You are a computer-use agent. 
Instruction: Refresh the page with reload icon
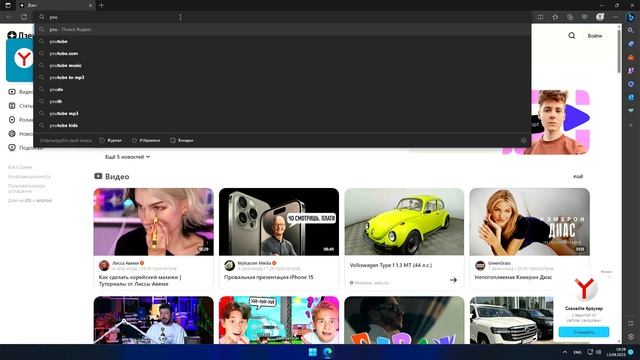pyautogui.click(x=24, y=17)
